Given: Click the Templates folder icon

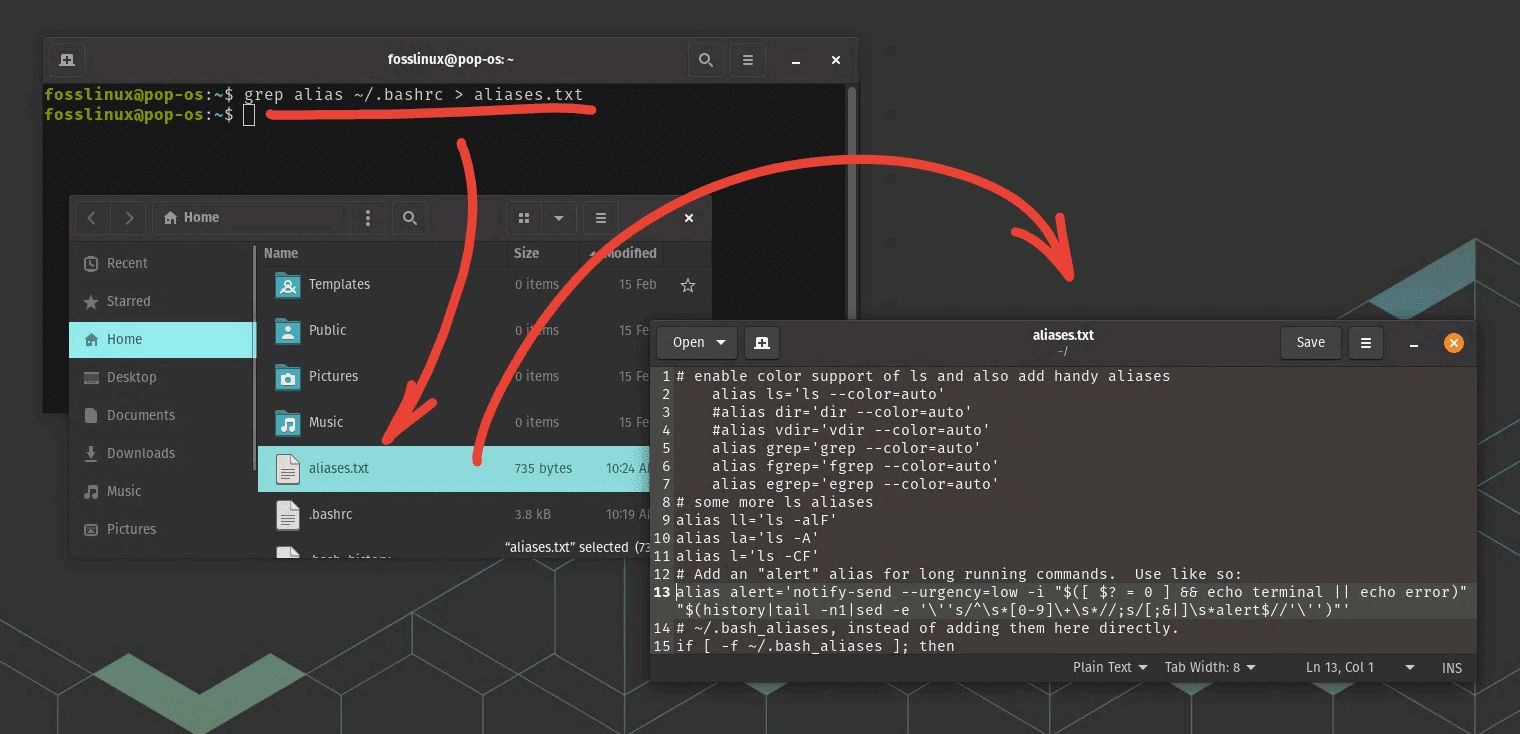Looking at the screenshot, I should click(288, 285).
